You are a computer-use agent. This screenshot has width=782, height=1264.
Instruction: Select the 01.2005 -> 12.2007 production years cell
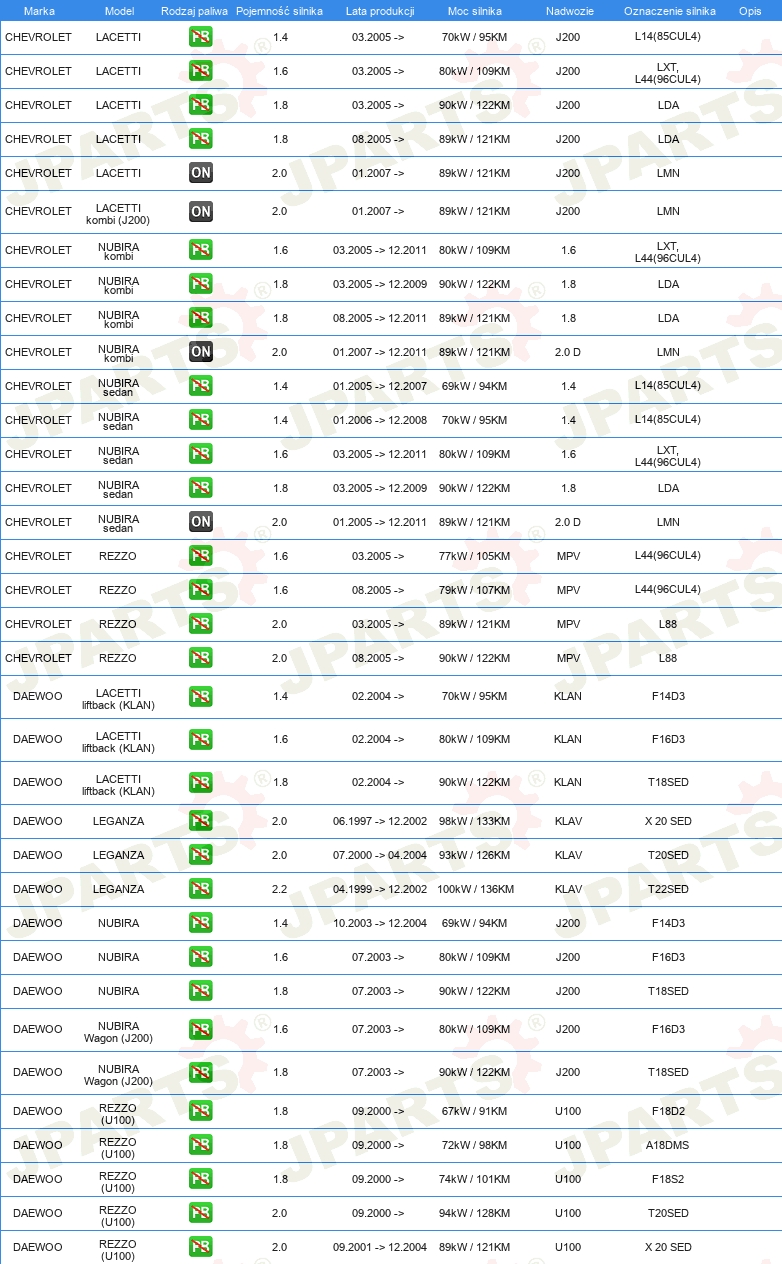click(380, 386)
